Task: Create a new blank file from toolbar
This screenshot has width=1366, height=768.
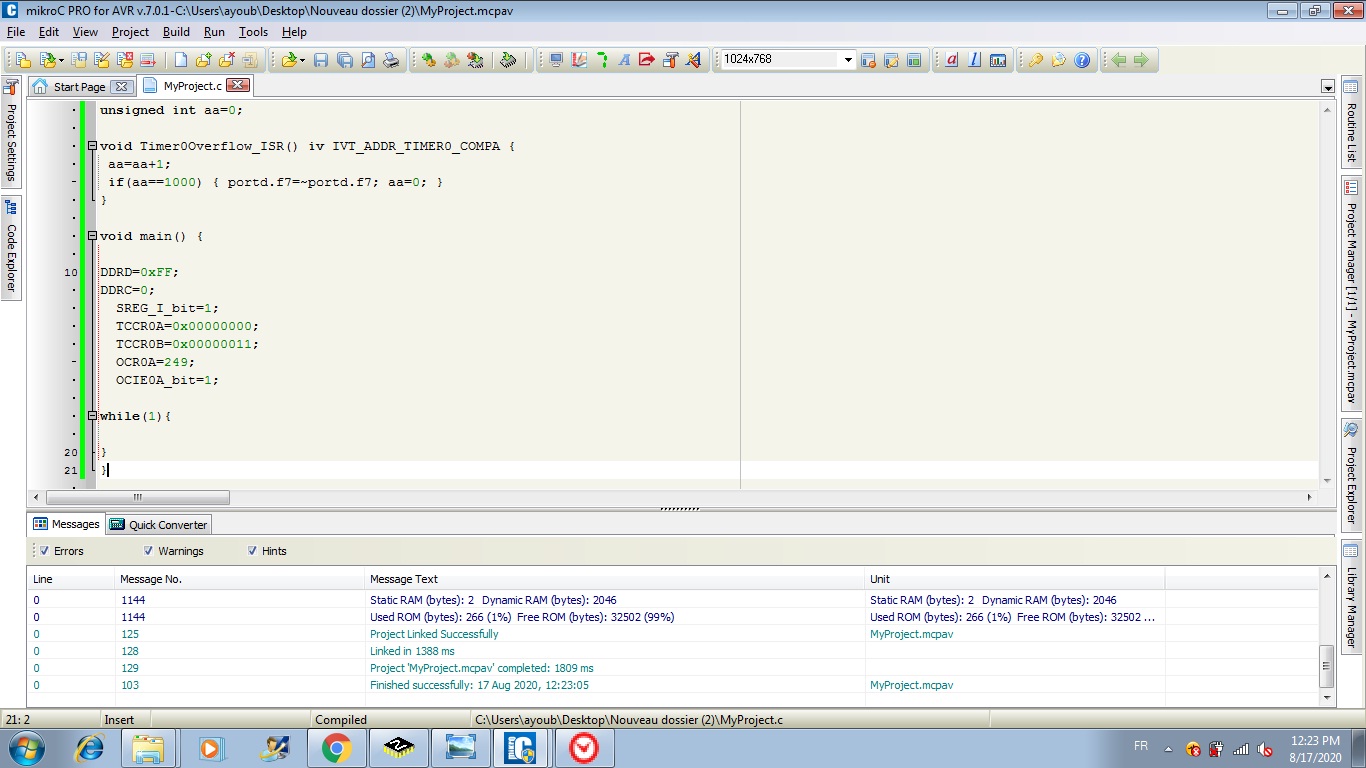Action: (180, 60)
